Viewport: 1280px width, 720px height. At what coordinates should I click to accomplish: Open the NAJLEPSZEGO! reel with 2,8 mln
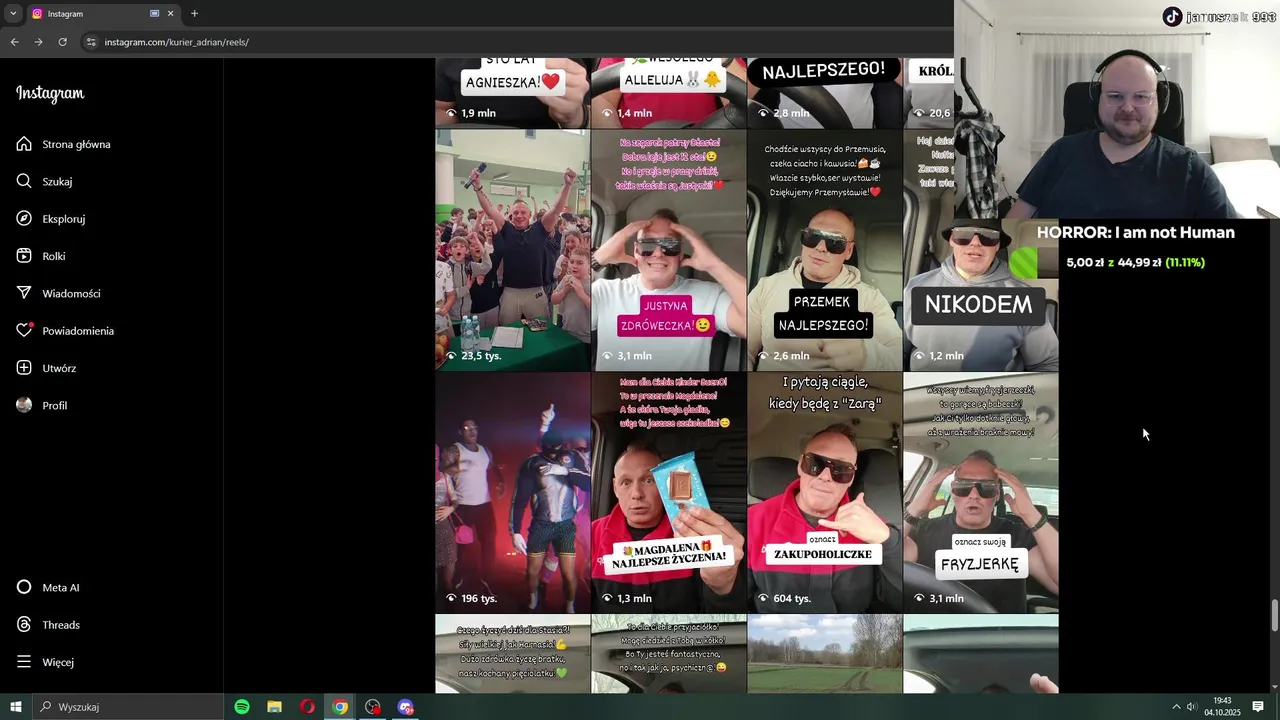[x=824, y=93]
